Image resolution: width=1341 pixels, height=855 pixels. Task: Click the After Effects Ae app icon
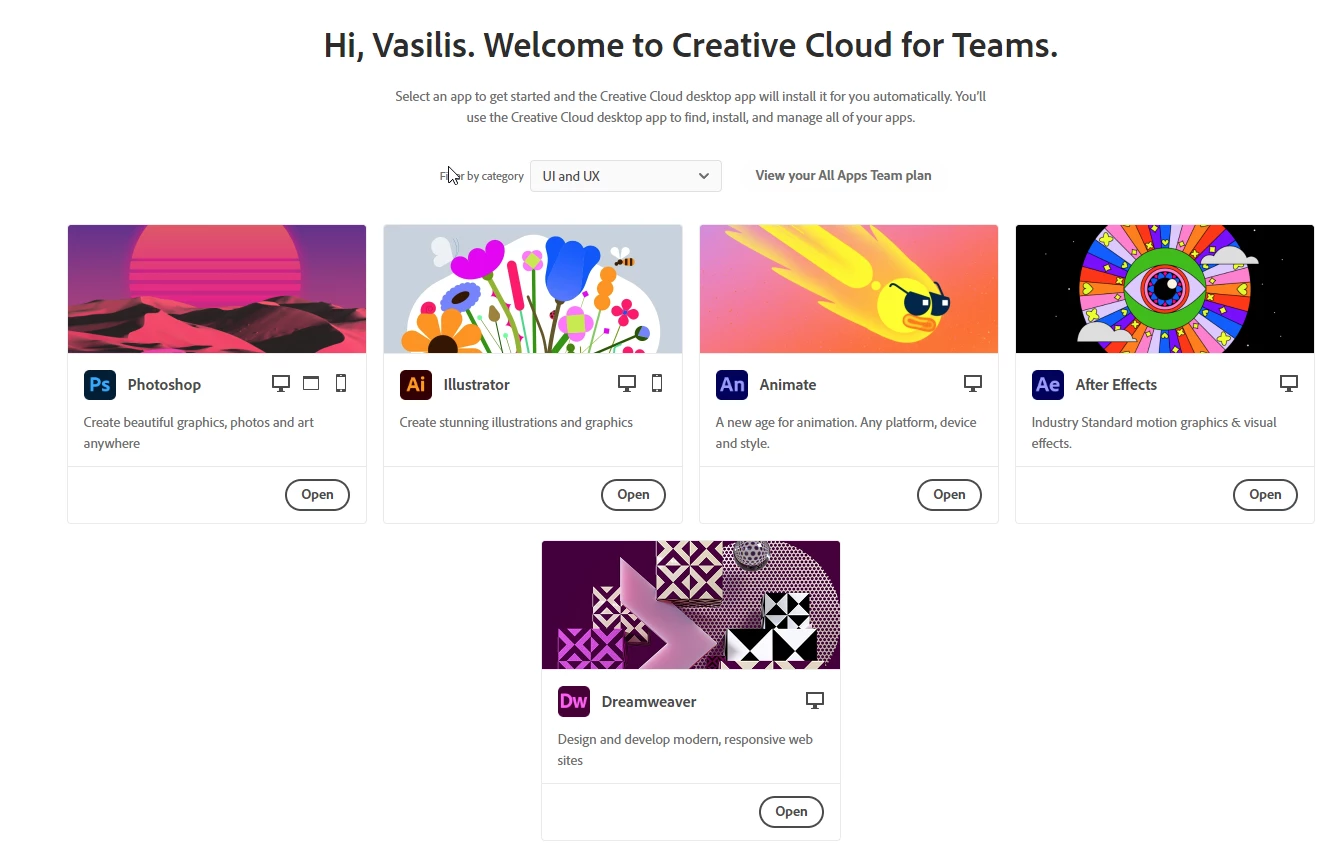(x=1048, y=385)
